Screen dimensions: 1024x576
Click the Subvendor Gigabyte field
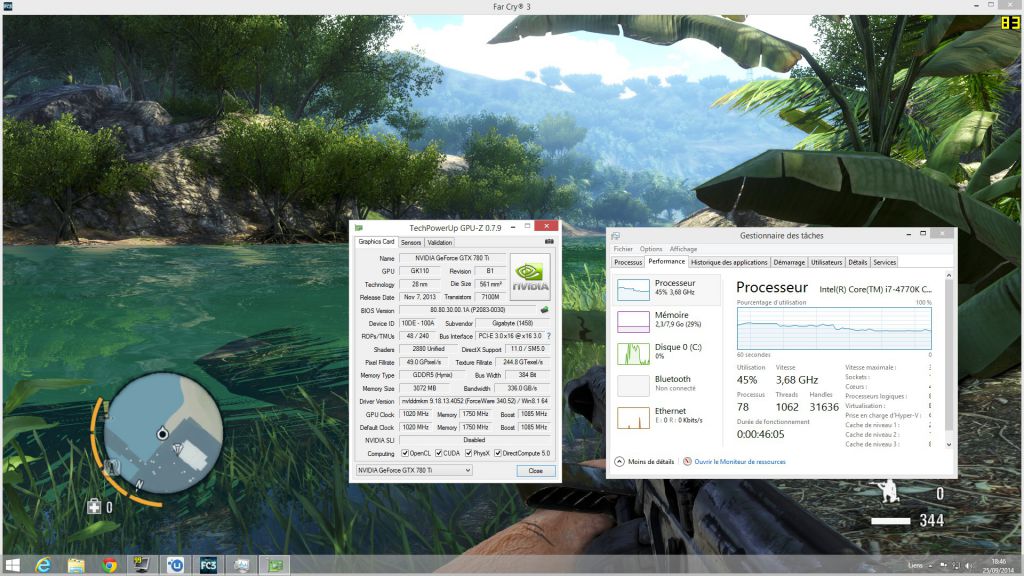[513, 323]
